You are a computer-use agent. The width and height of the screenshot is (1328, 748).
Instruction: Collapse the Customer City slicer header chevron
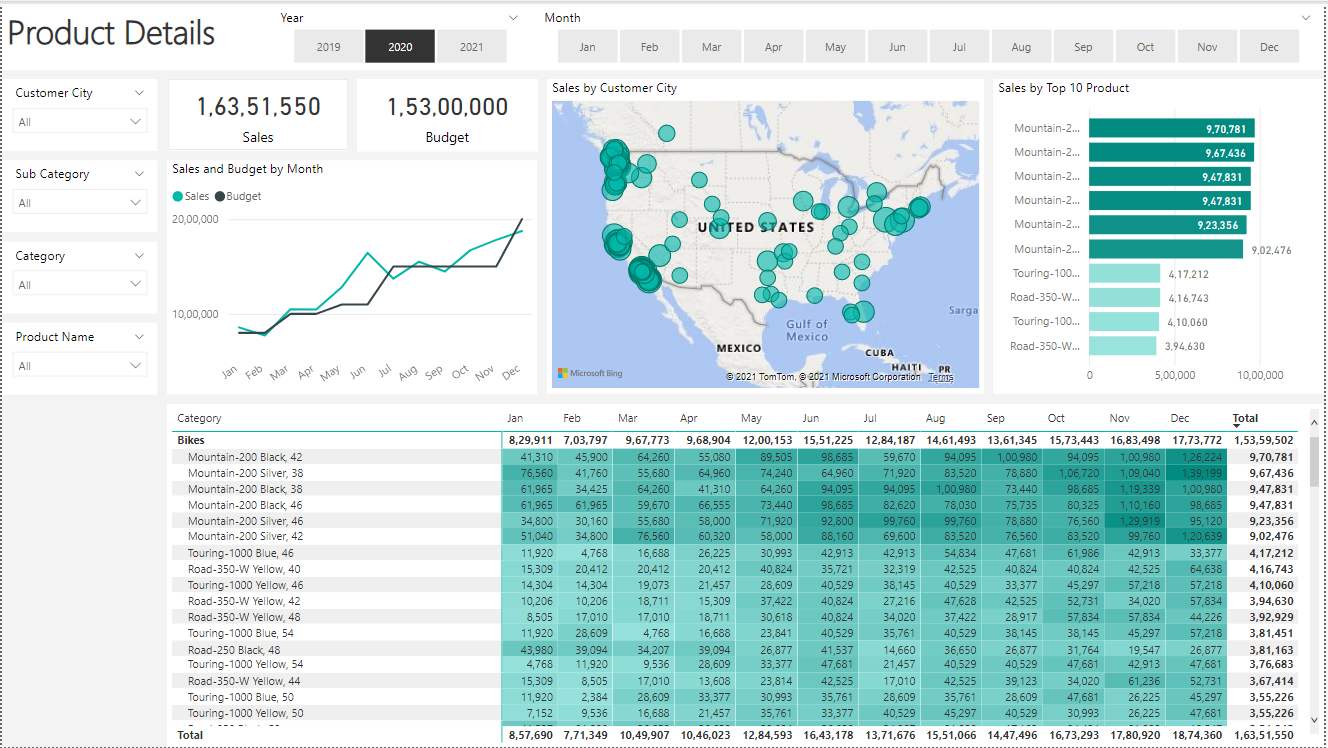(139, 93)
